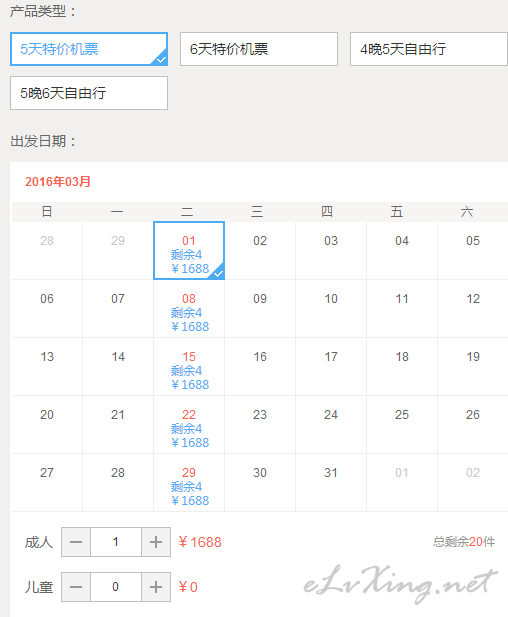The width and height of the screenshot is (508, 617).
Task: Select the 5晚6天自由行 package
Action: click(x=89, y=93)
